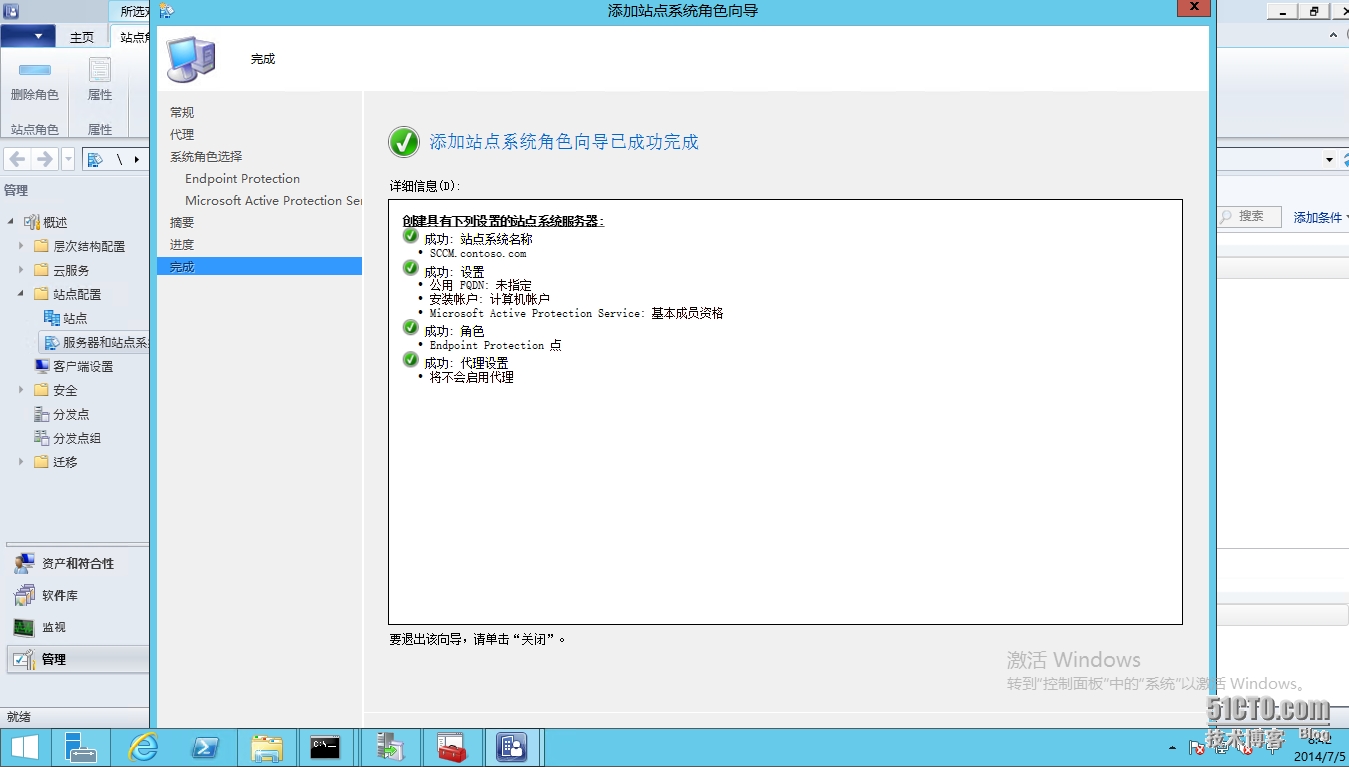Click the 搜索 field in console

click(1250, 216)
